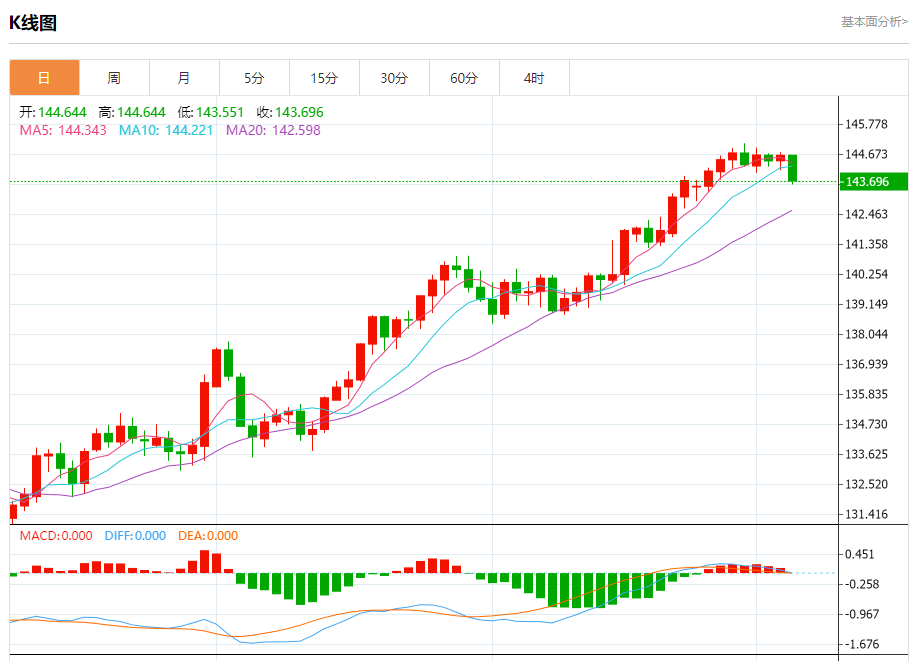Viewport: 917px width, 661px height.
Task: Click the -1.676 MACD axis label
Action: 862,644
